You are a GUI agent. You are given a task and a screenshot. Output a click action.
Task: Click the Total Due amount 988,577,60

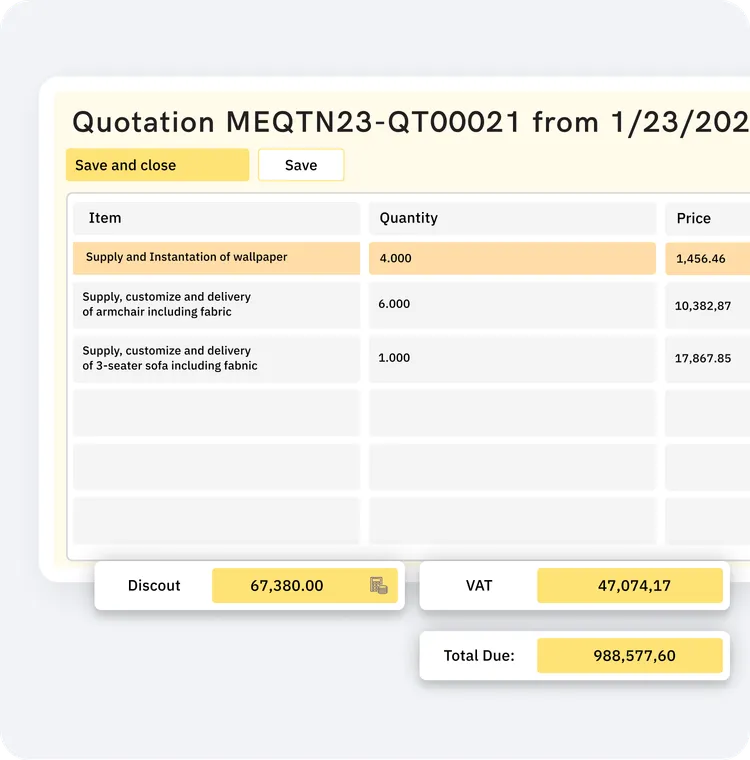point(630,655)
